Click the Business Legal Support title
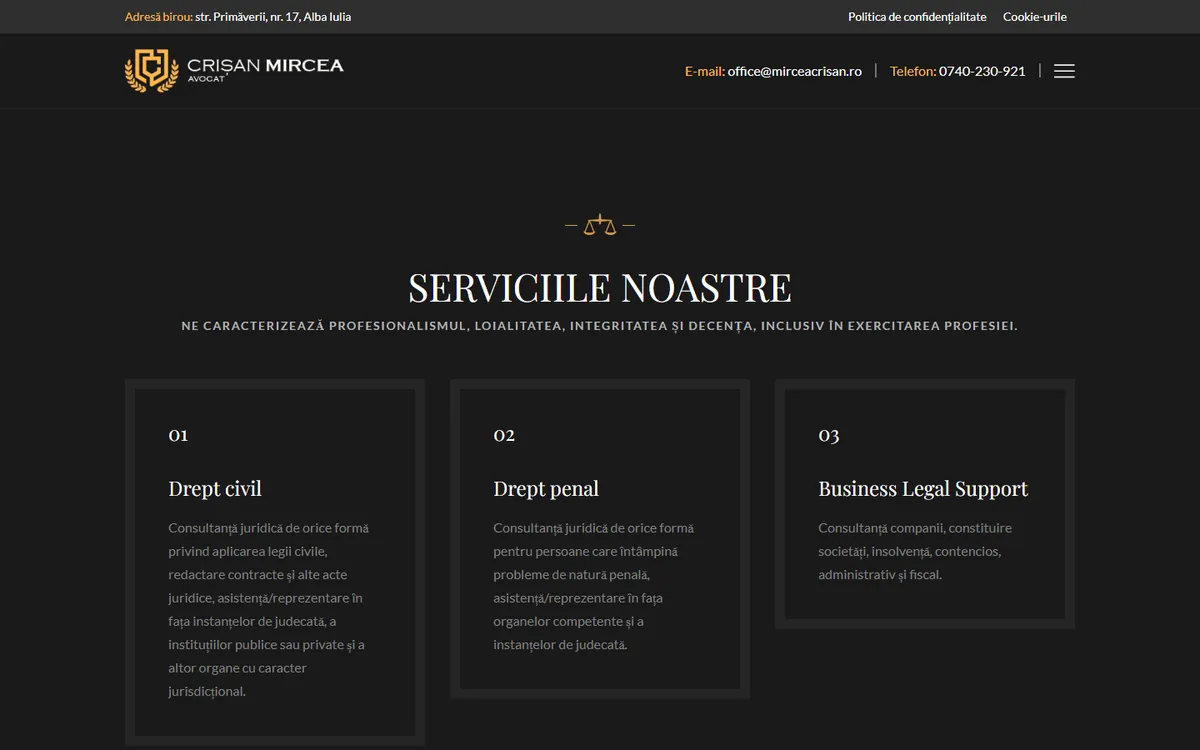Screen dimensions: 1200x750 pos(923,489)
